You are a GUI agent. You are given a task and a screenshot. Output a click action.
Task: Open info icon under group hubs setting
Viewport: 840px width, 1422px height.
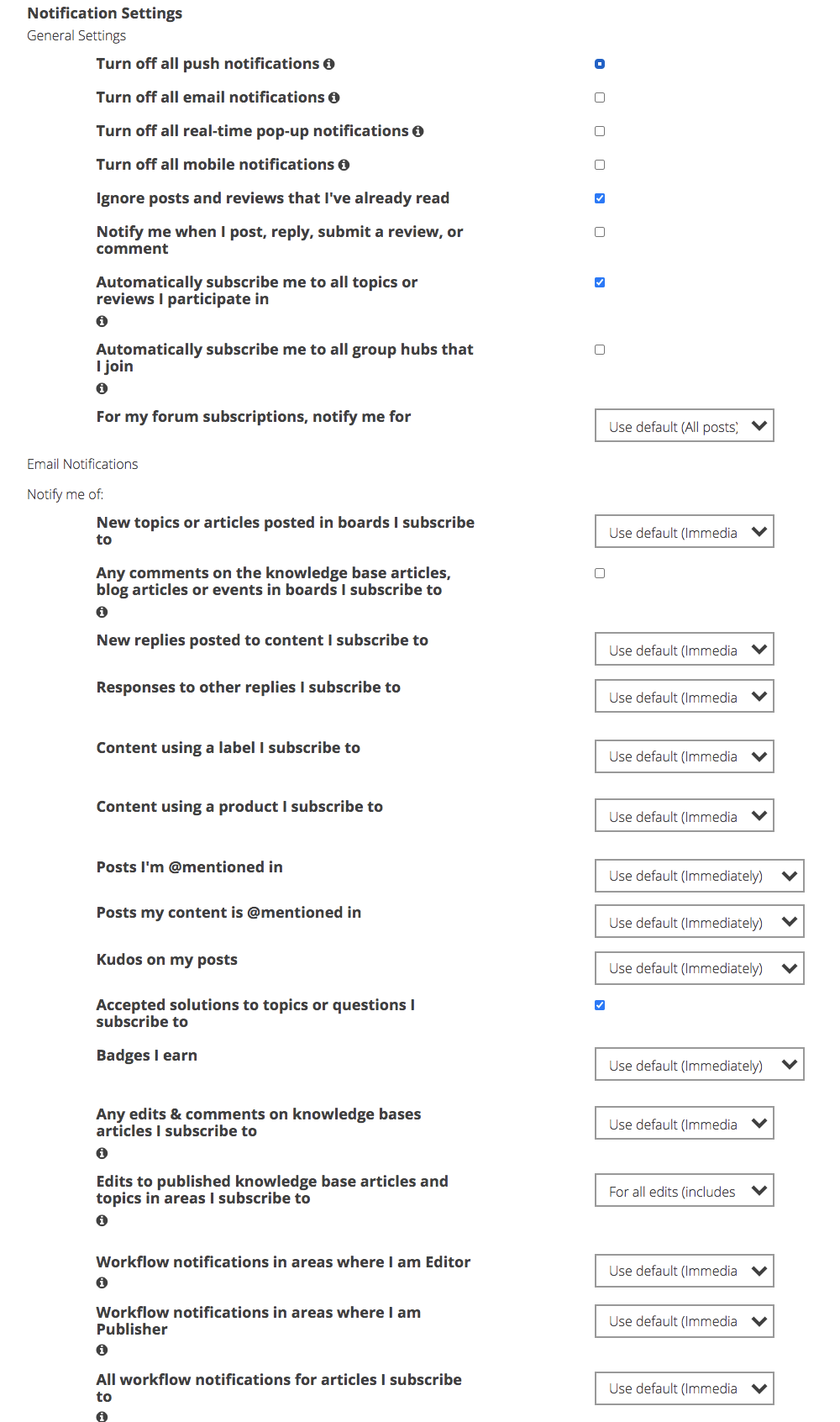click(x=102, y=388)
